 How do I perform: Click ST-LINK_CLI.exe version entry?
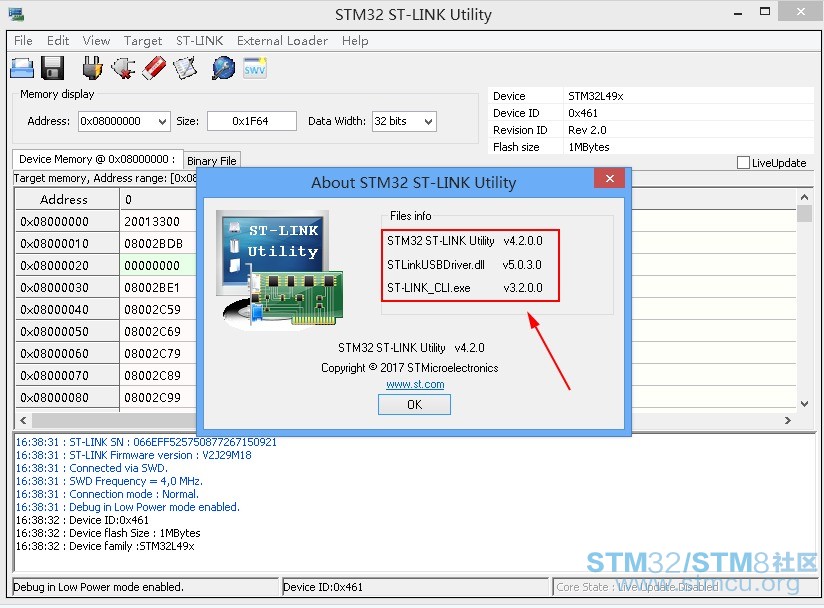click(465, 288)
